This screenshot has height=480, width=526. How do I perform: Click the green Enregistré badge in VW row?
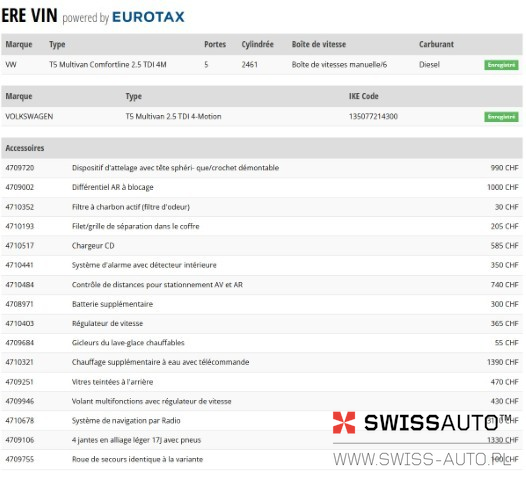[x=501, y=65]
